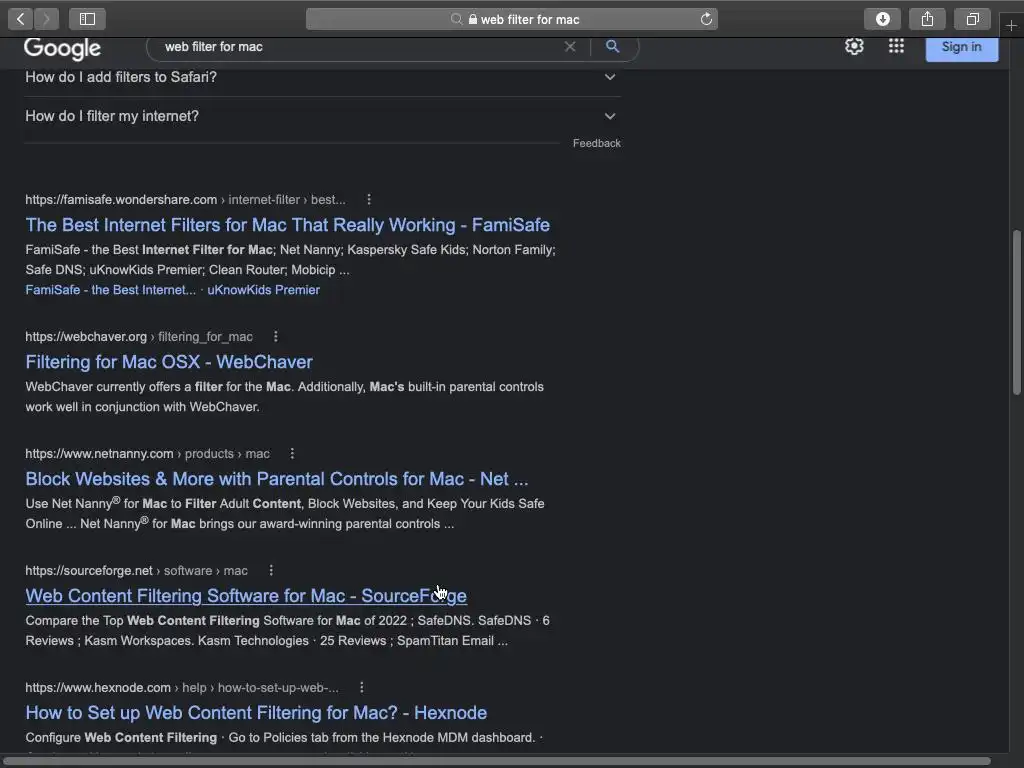This screenshot has height=768, width=1024.
Task: Open the three-dot menu beside the famisafe.wondershare.com URL
Action: [x=369, y=199]
